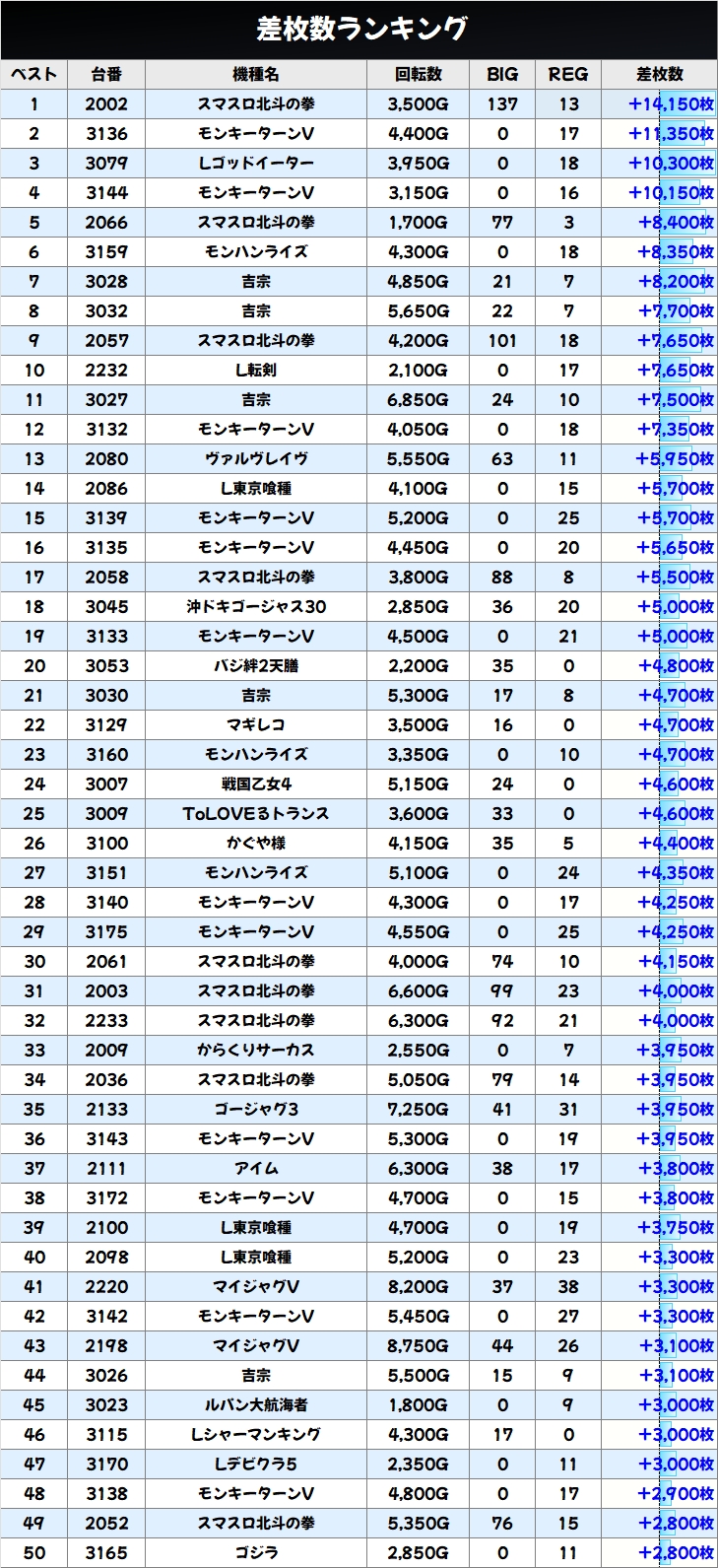
Task: Click the +4,150枚 value
Action: [x=677, y=962]
